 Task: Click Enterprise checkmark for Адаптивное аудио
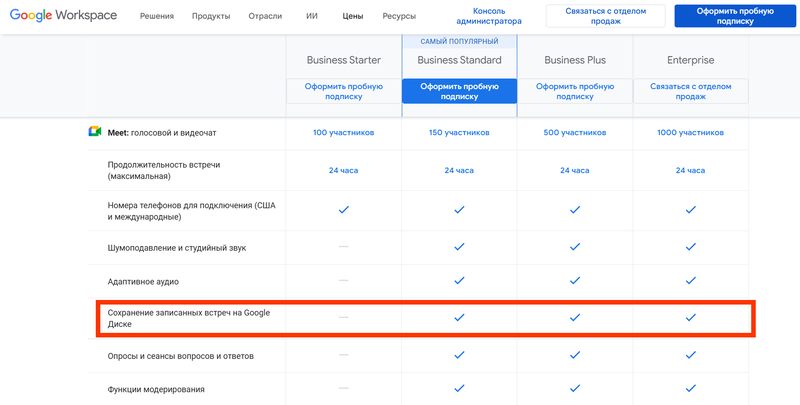tap(691, 281)
